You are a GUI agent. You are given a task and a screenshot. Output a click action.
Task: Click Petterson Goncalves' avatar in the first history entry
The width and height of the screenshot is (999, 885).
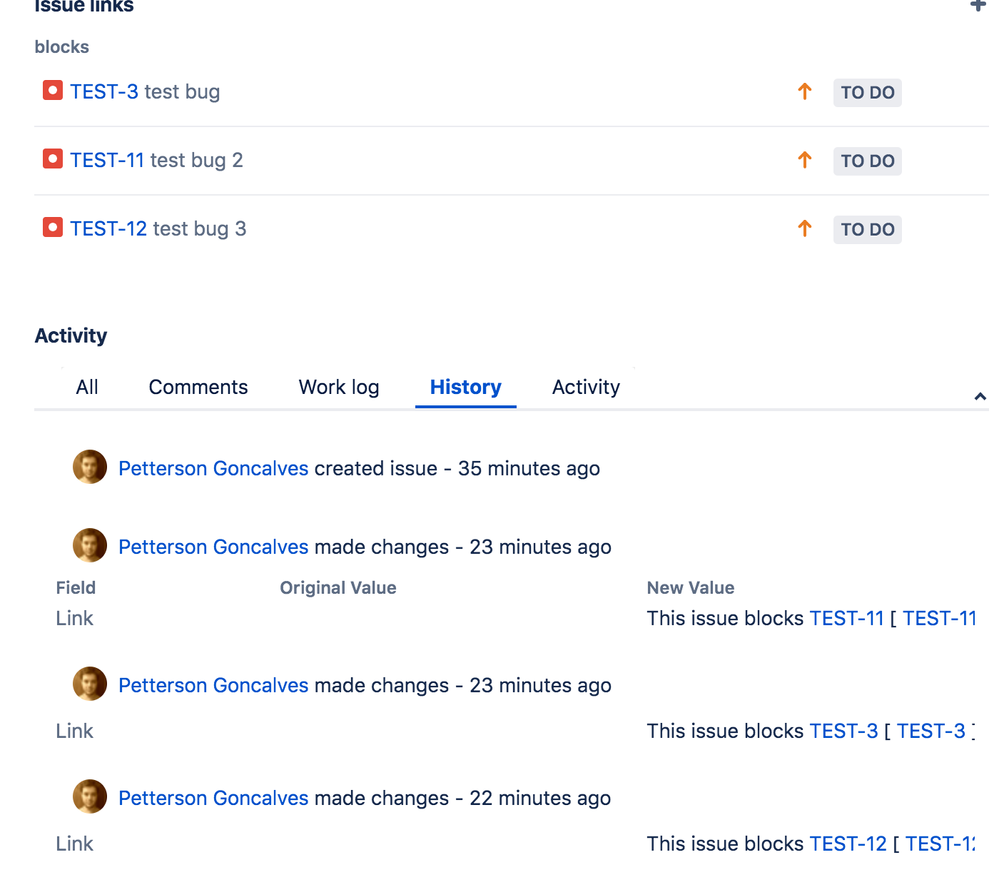coord(89,467)
